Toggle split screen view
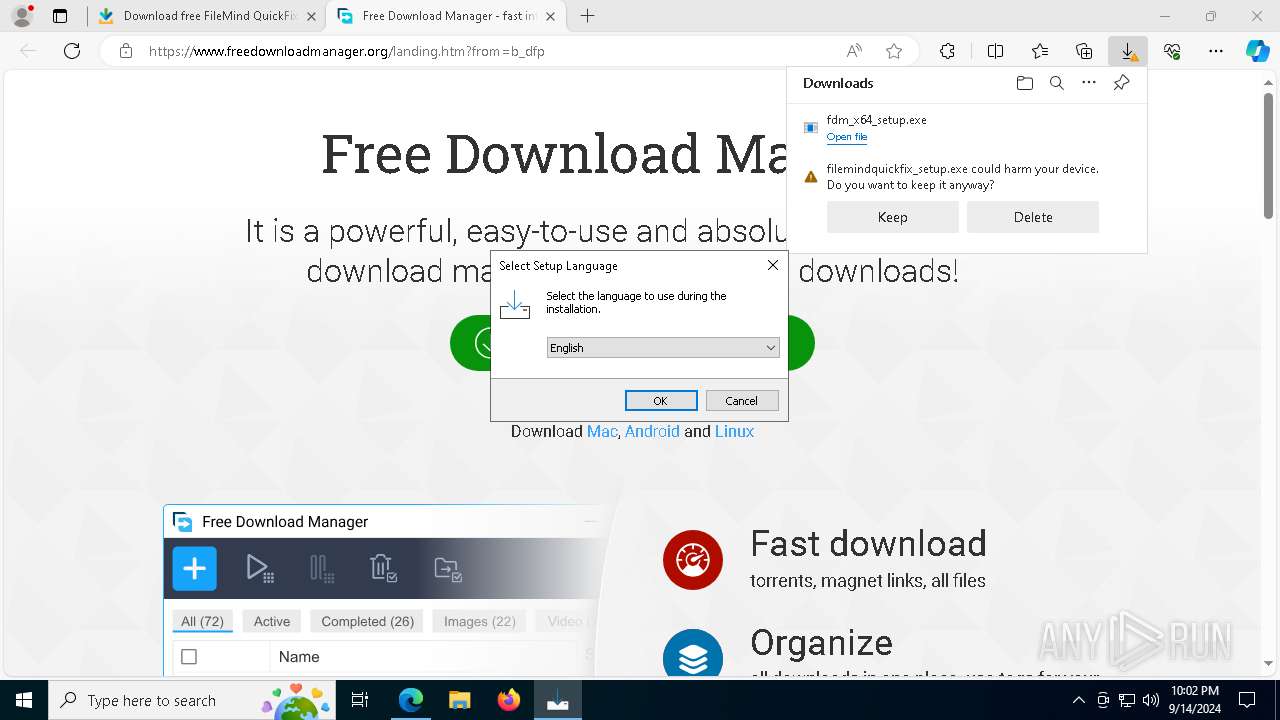1280x720 pixels. (x=995, y=51)
